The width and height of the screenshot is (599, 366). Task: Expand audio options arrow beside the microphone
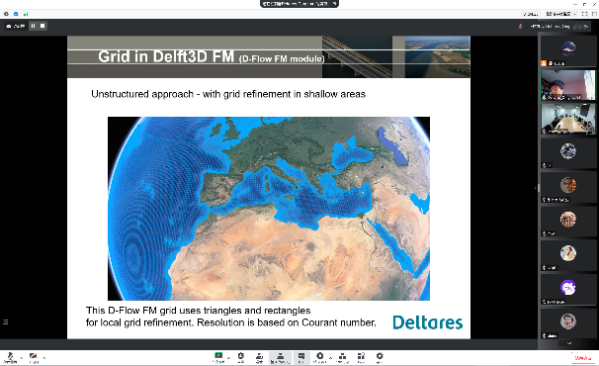click(21, 358)
